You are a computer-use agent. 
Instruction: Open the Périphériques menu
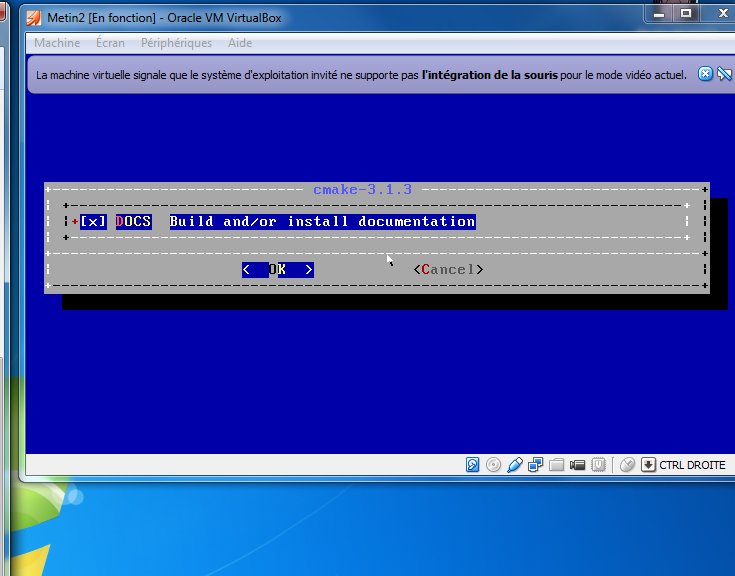[x=176, y=43]
